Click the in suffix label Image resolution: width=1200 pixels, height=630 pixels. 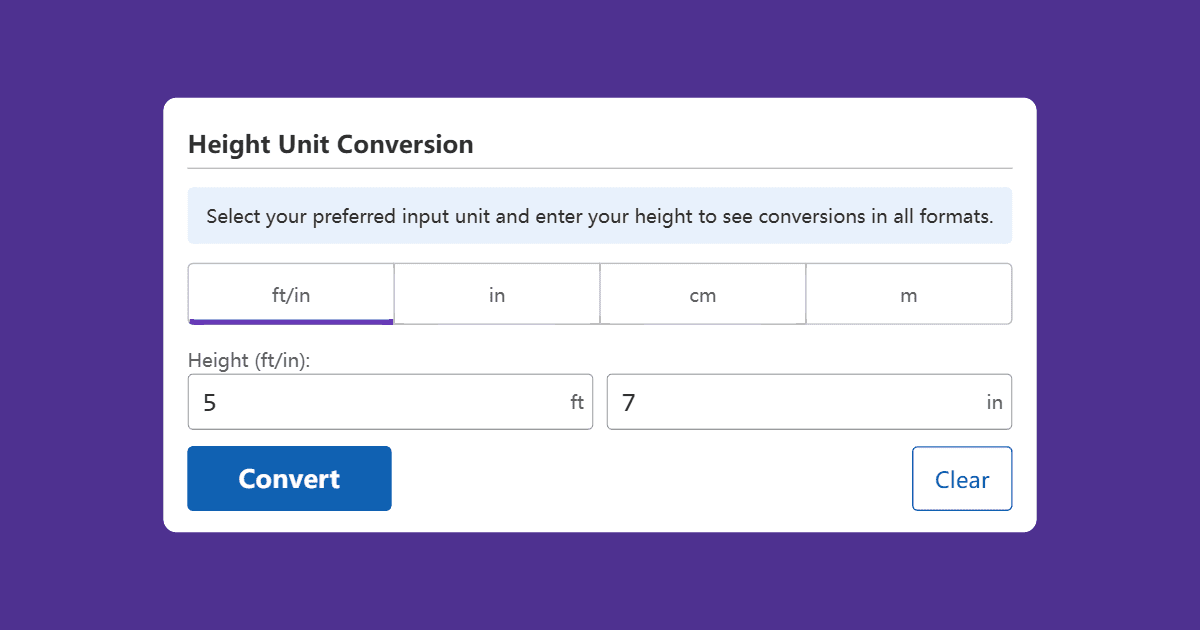point(994,401)
